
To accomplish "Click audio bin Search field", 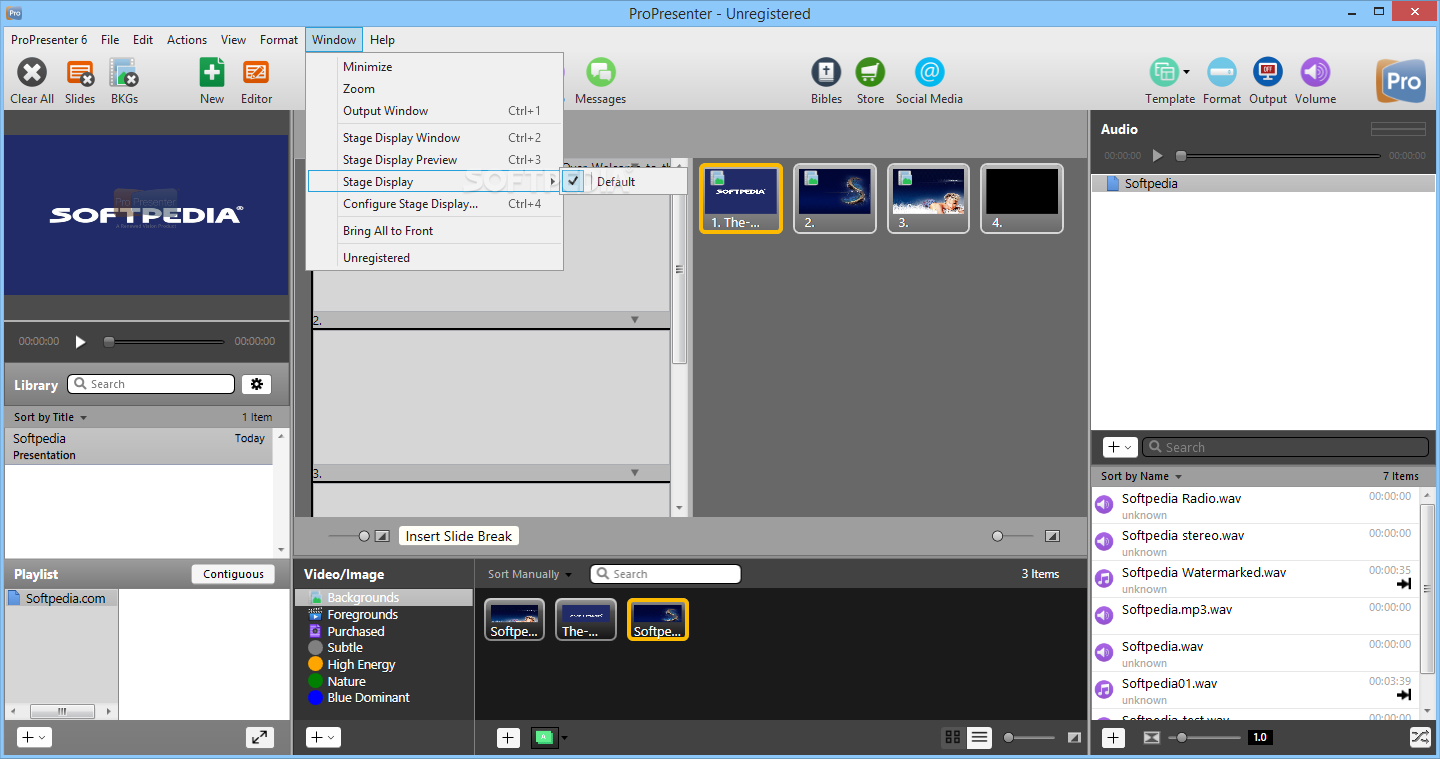I will [x=1285, y=447].
